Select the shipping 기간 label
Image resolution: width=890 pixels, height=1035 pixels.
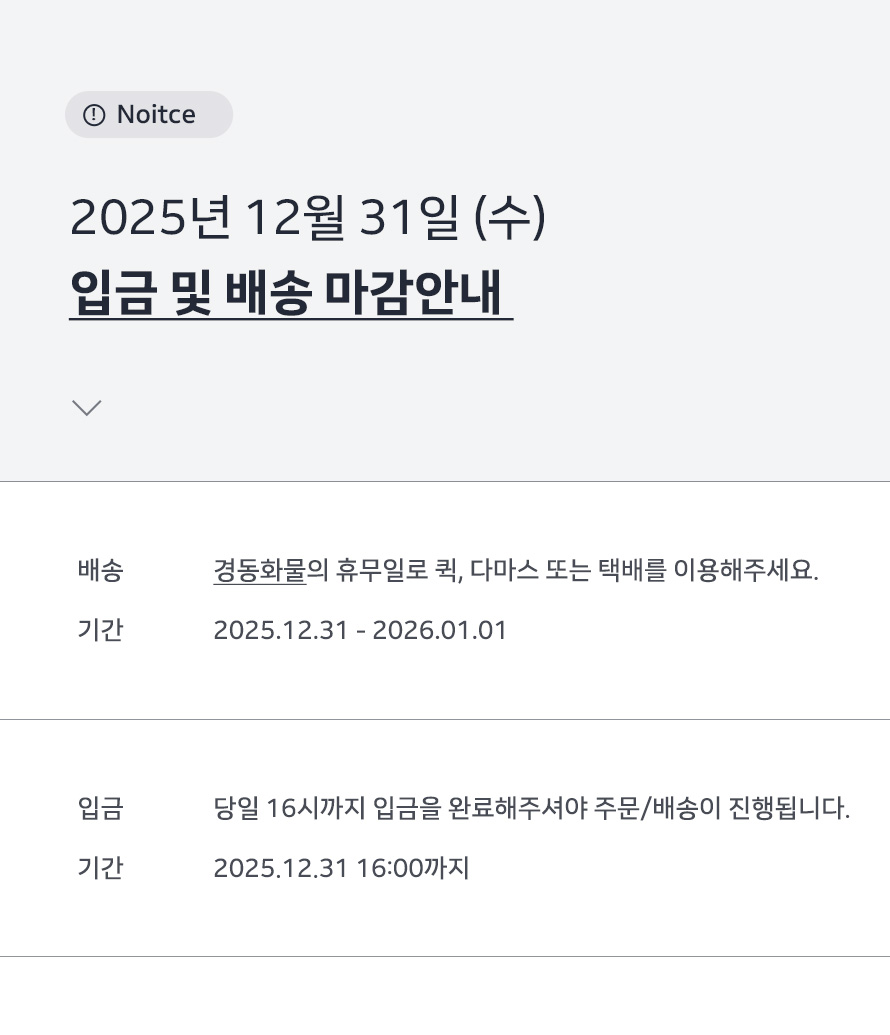pyautogui.click(x=100, y=630)
